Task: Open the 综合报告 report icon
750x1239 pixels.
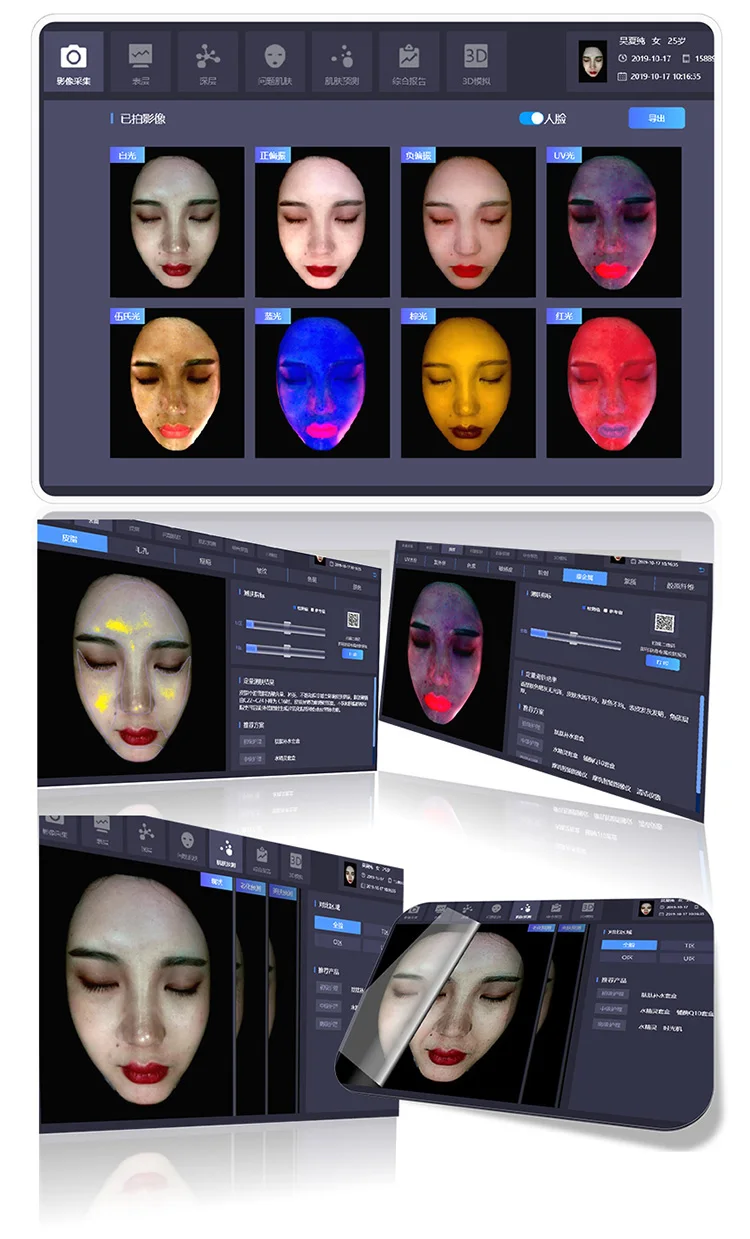Action: point(408,62)
